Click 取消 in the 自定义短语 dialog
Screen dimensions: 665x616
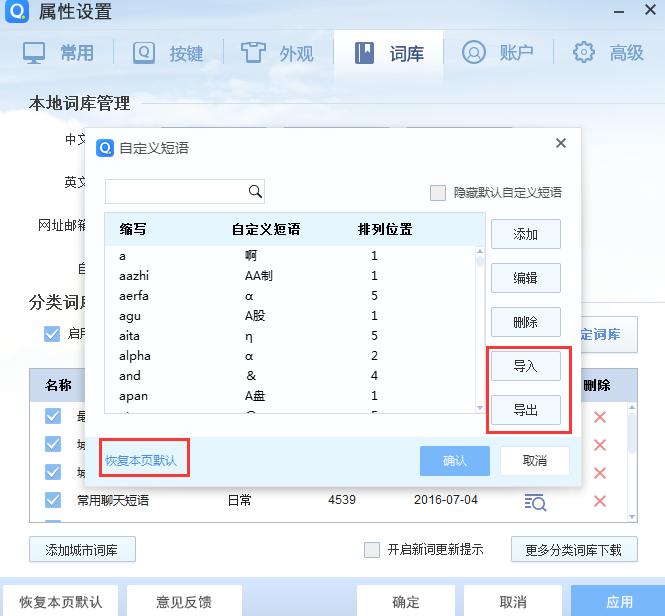[534, 461]
